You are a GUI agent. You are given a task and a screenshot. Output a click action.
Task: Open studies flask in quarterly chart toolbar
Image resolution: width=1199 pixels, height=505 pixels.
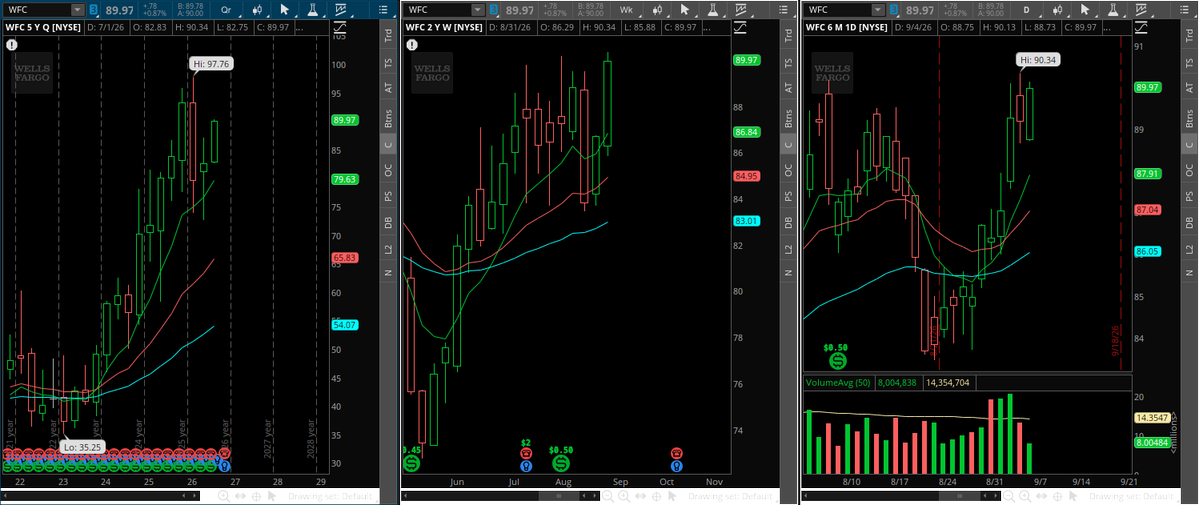(313, 10)
